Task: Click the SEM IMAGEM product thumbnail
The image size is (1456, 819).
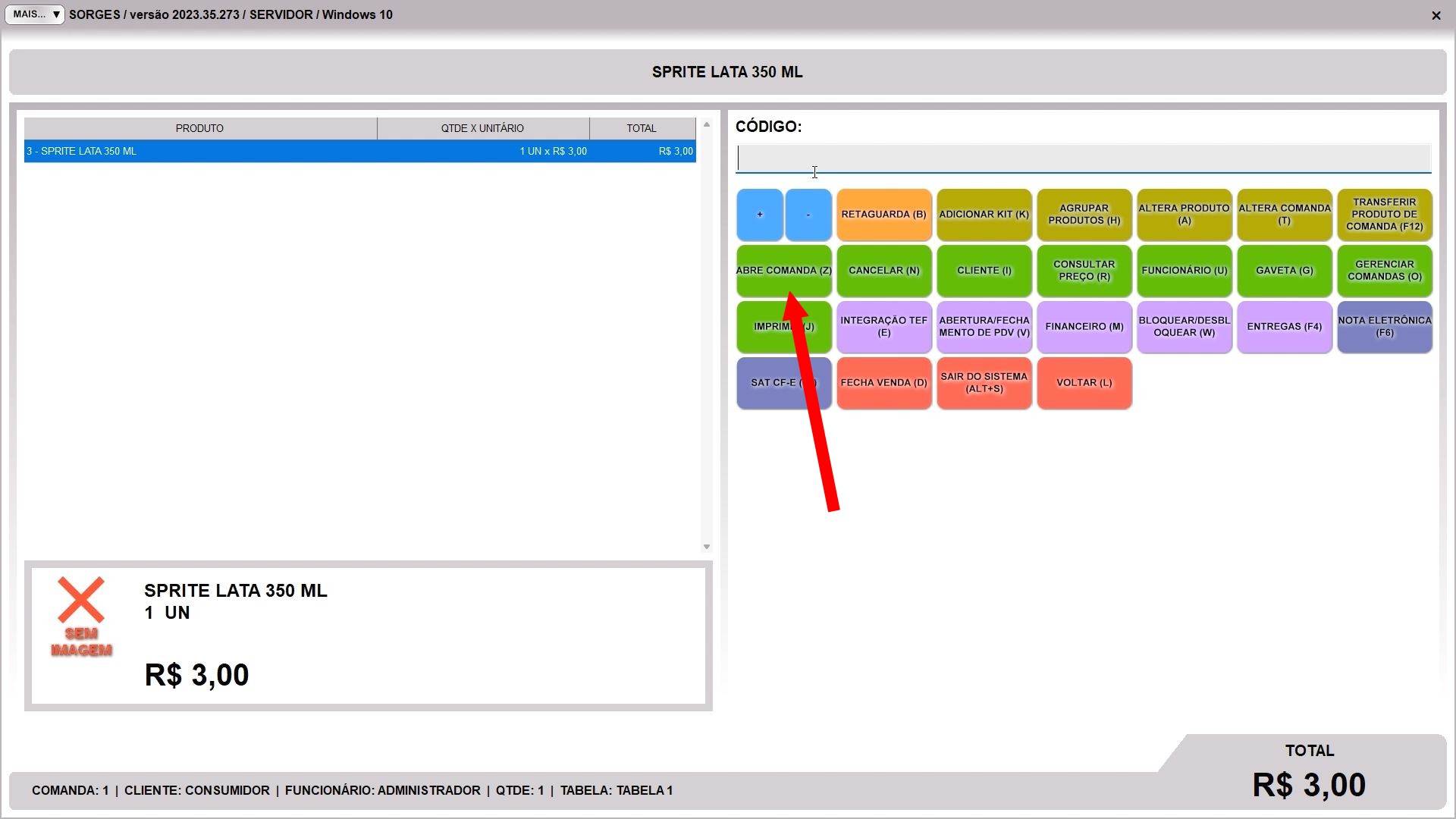Action: pos(81,617)
